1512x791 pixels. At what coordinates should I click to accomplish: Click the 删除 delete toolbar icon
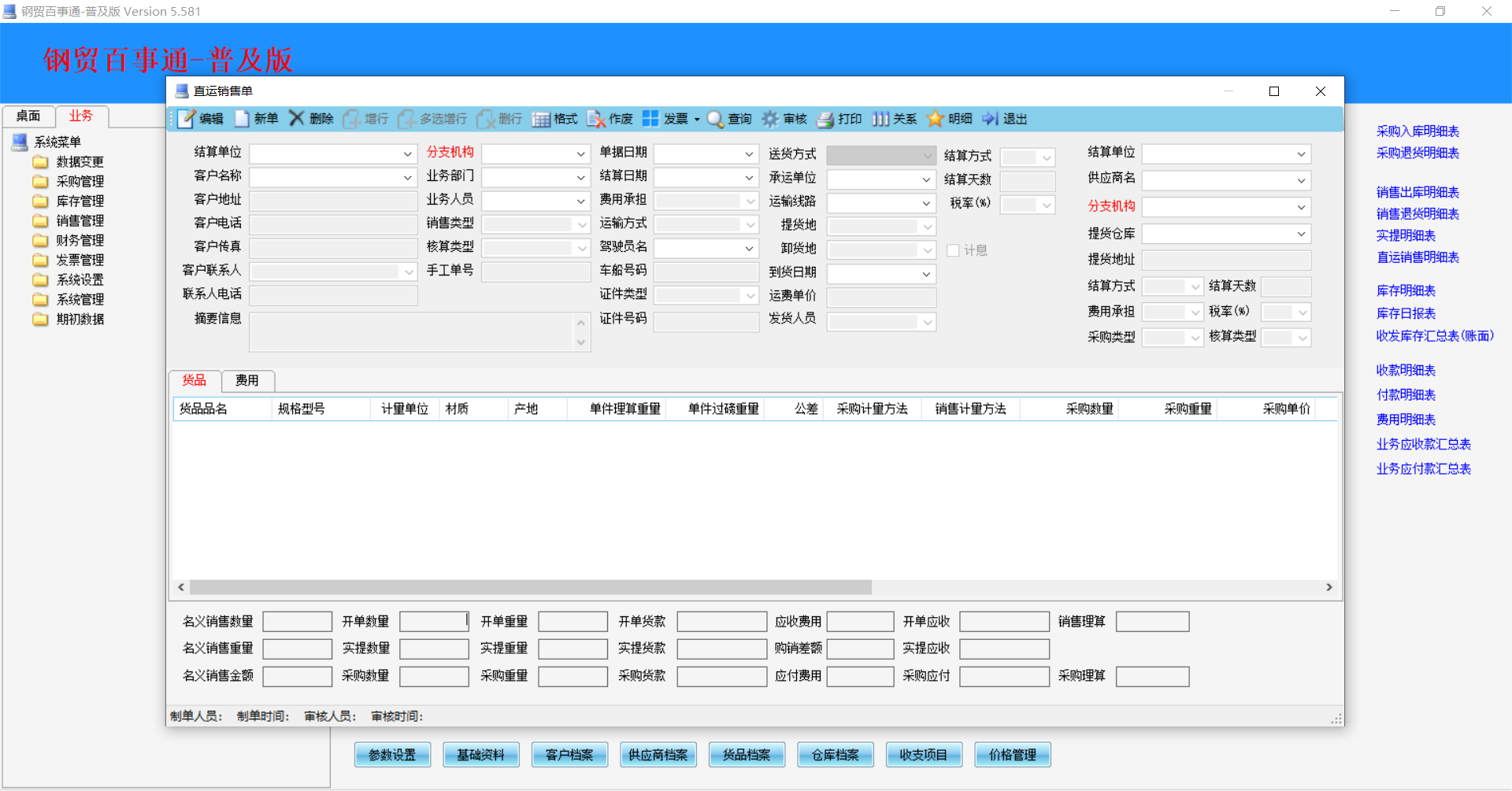tap(310, 119)
